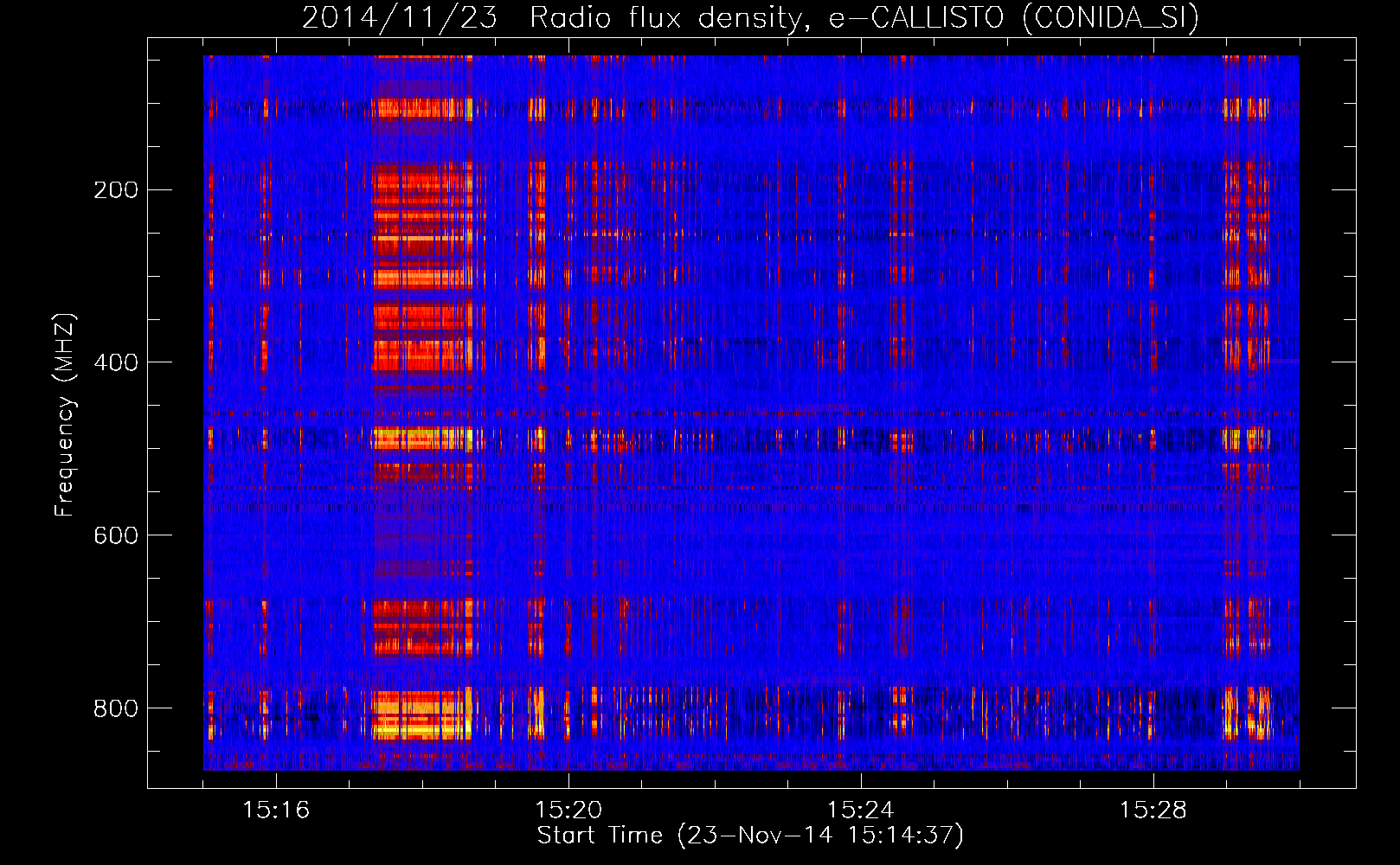The height and width of the screenshot is (865, 1400).
Task: Click the 800 frequency tick label
Action: tap(116, 708)
